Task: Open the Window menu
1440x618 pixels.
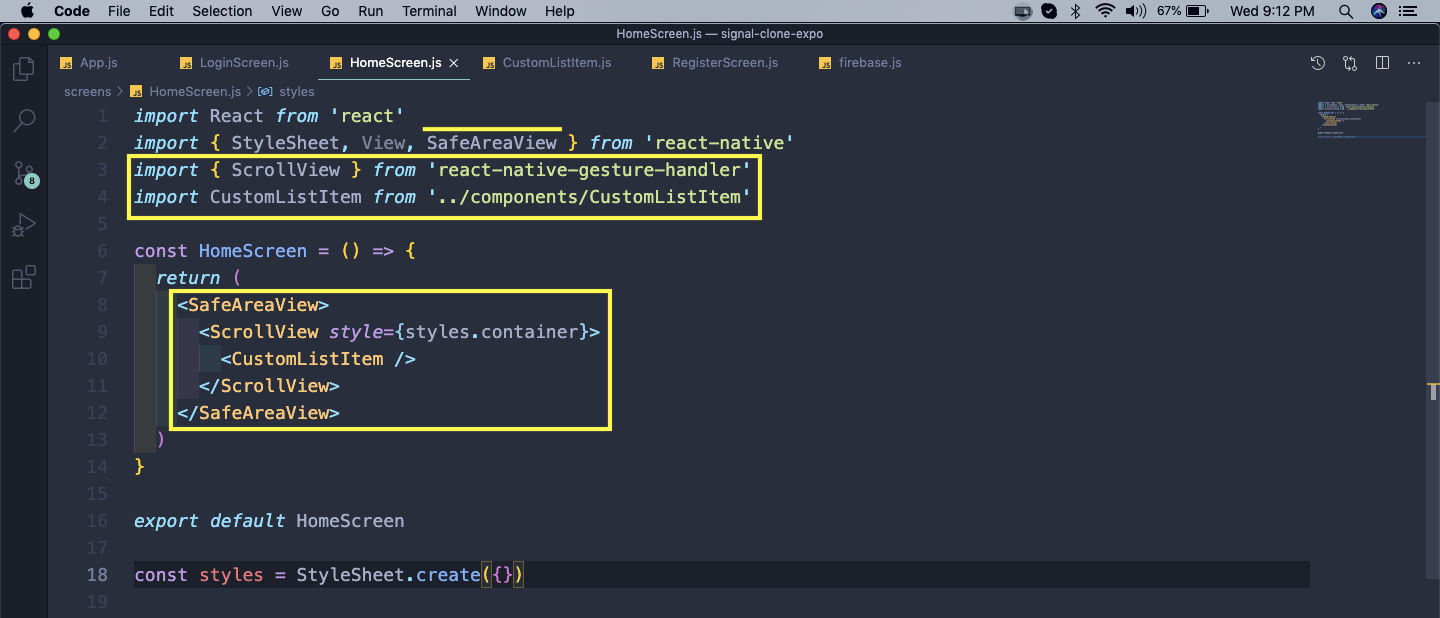Action: click(501, 11)
